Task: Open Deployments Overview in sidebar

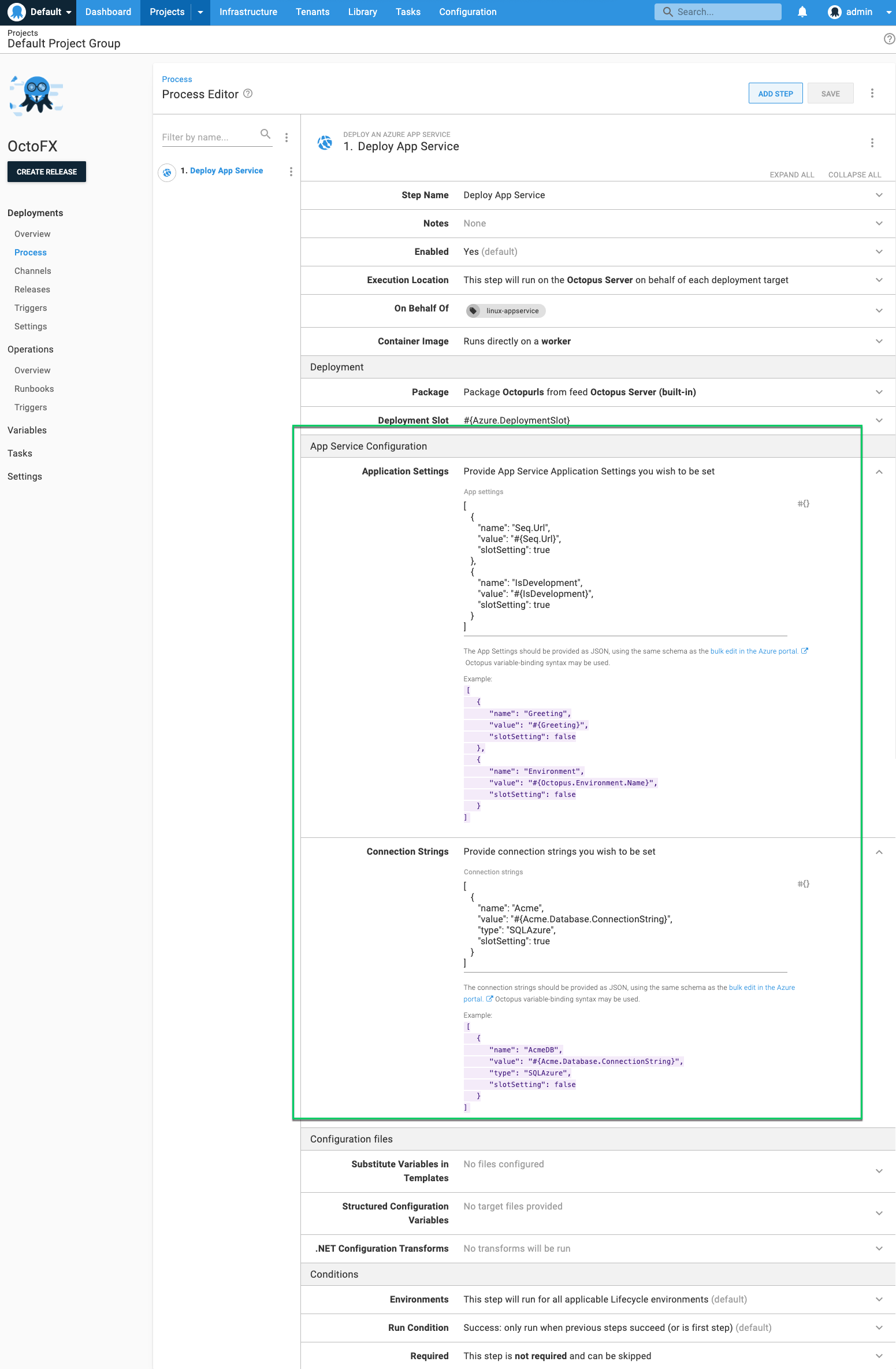Action: coord(32,234)
